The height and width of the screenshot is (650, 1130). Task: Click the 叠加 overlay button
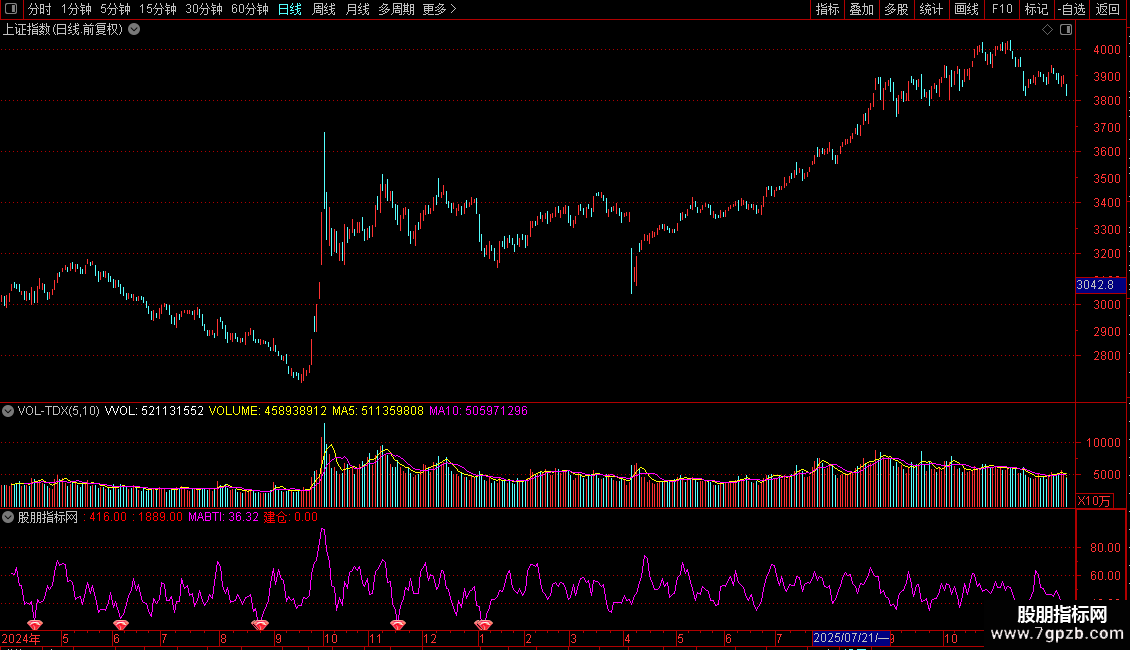(x=861, y=9)
